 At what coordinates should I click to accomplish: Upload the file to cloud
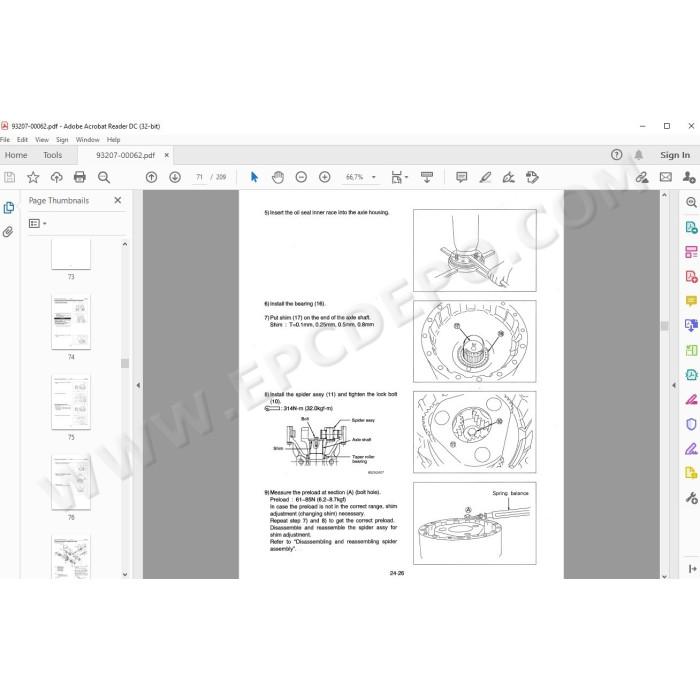click(56, 177)
